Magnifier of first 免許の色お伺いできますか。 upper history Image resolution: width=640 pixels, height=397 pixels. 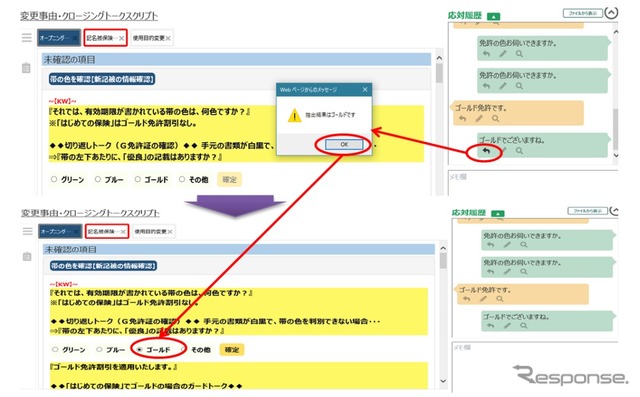click(519, 53)
